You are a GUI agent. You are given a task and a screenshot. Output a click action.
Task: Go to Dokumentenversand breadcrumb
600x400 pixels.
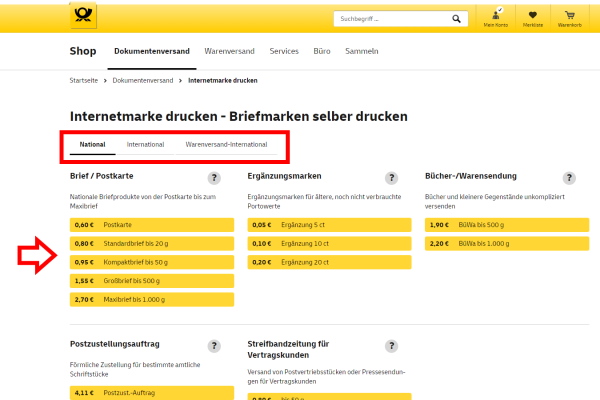coord(143,80)
